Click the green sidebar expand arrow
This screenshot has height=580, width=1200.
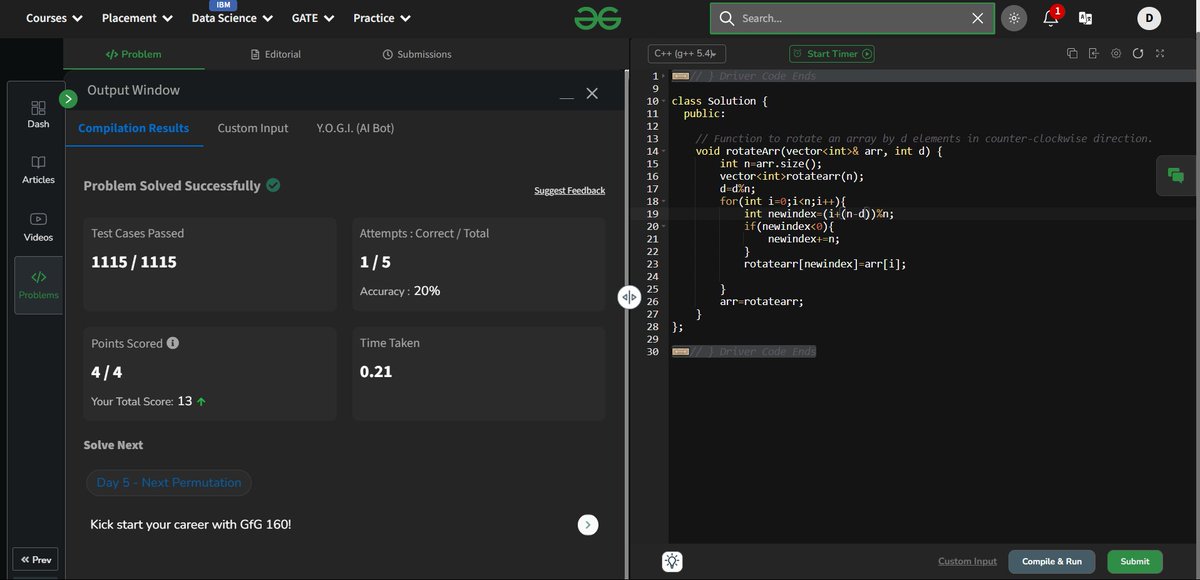tap(68, 98)
